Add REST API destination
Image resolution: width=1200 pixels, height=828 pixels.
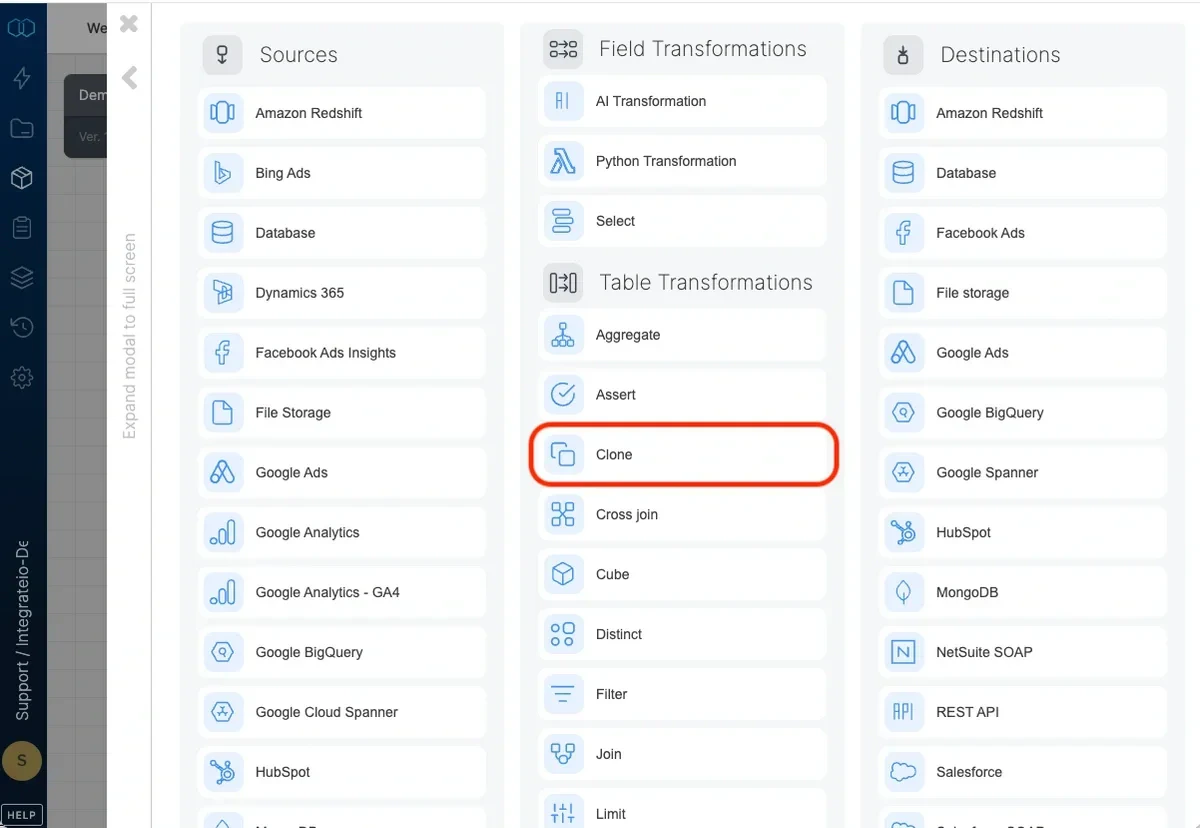point(1023,712)
